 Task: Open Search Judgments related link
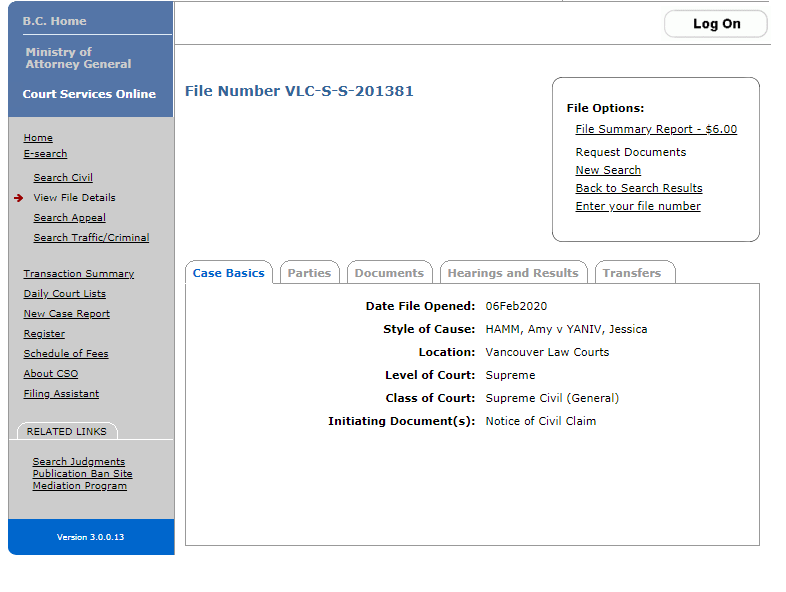coord(79,462)
